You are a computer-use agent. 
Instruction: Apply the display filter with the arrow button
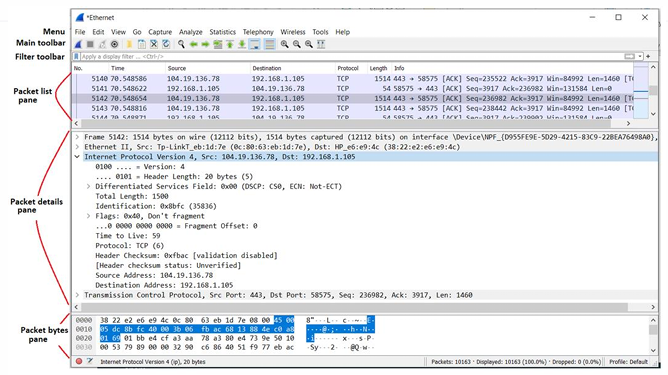pyautogui.click(x=629, y=56)
